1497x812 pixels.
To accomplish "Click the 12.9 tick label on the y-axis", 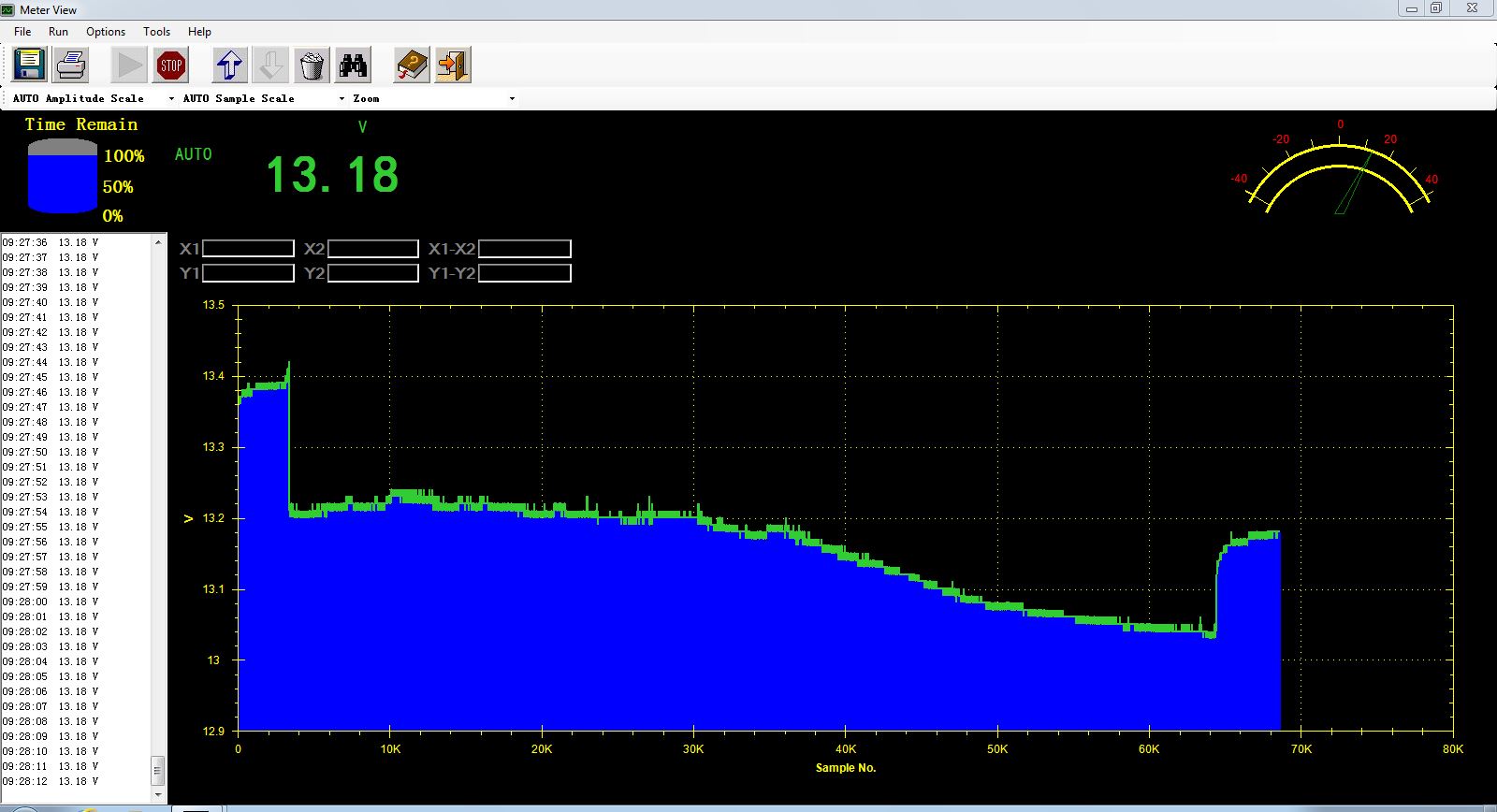I will [213, 732].
